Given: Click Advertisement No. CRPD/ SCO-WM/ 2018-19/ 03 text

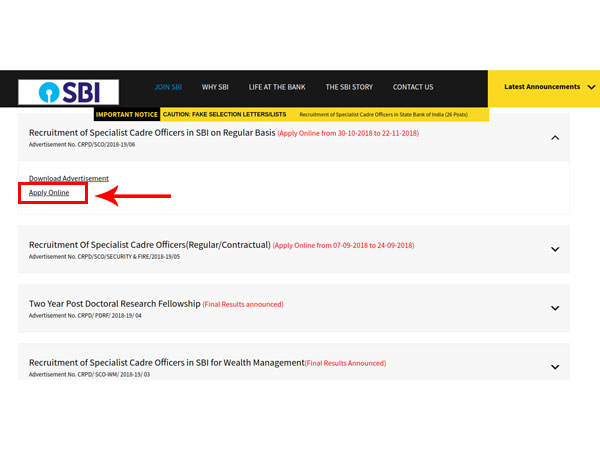Looking at the screenshot, I should 89,375.
